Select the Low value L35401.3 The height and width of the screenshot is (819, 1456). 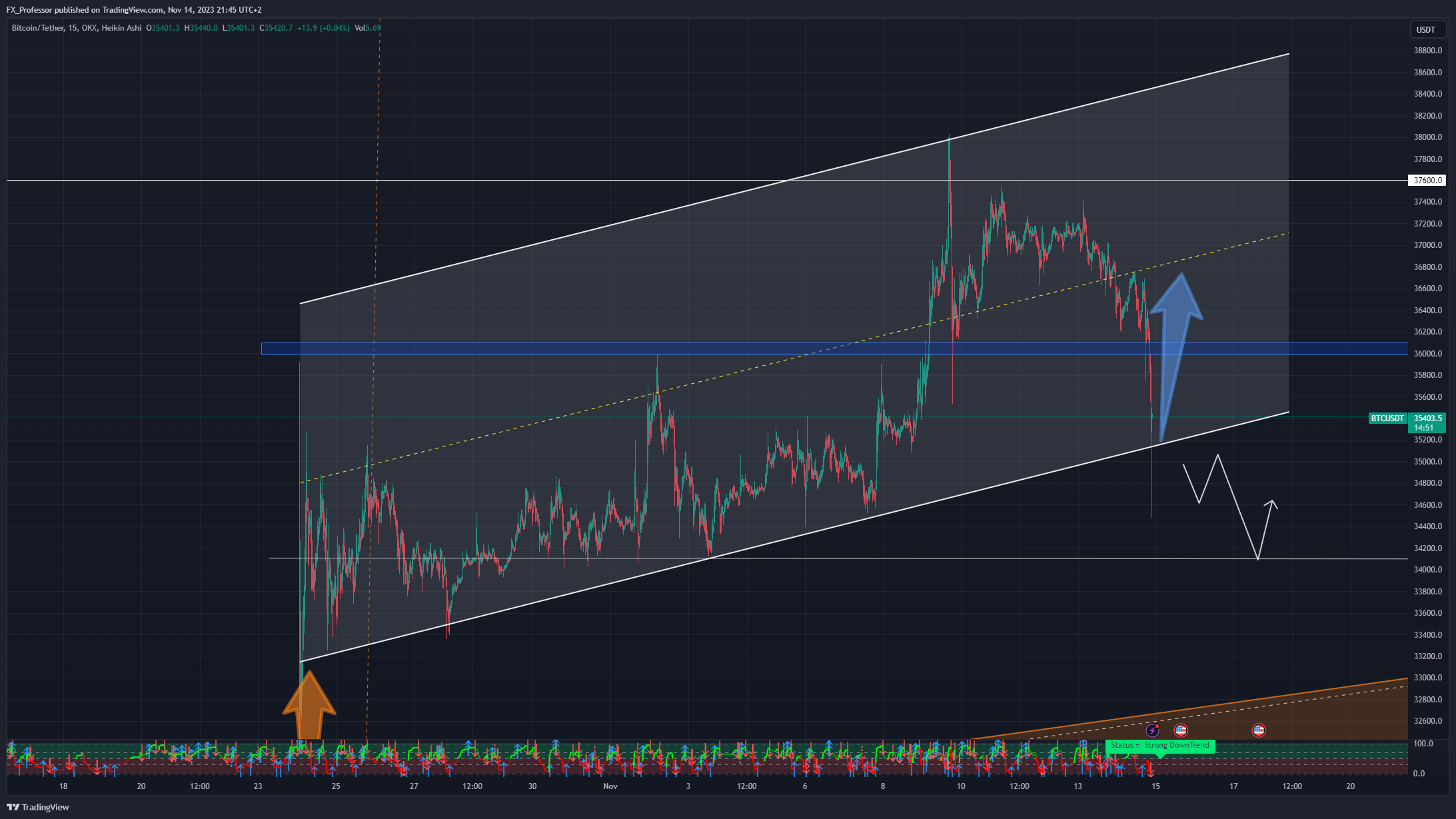coord(239,28)
